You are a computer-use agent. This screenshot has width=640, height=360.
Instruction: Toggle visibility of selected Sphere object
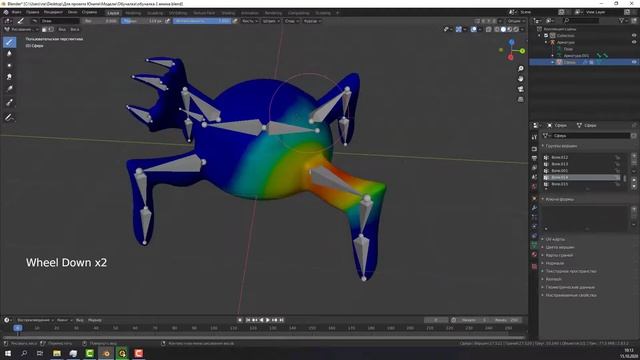[x=634, y=62]
